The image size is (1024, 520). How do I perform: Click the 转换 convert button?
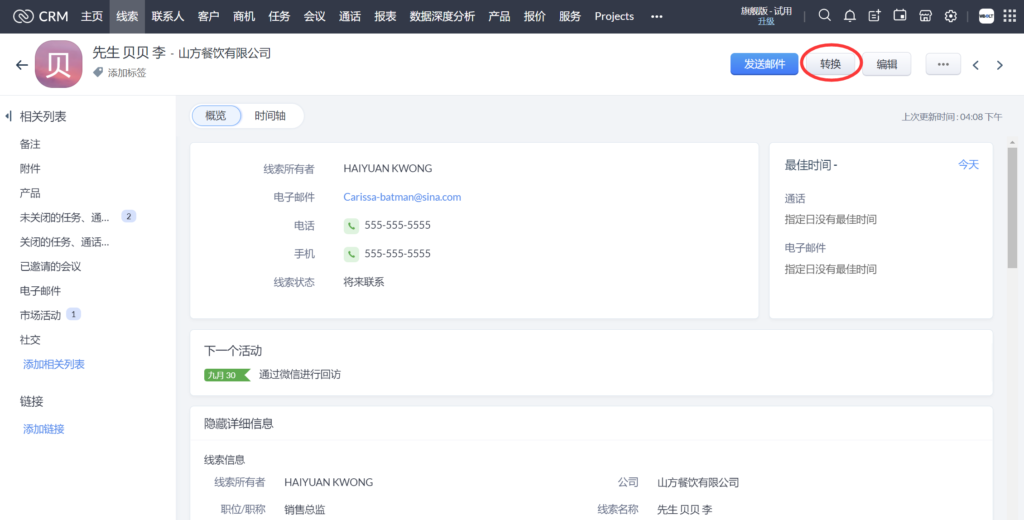[830, 64]
